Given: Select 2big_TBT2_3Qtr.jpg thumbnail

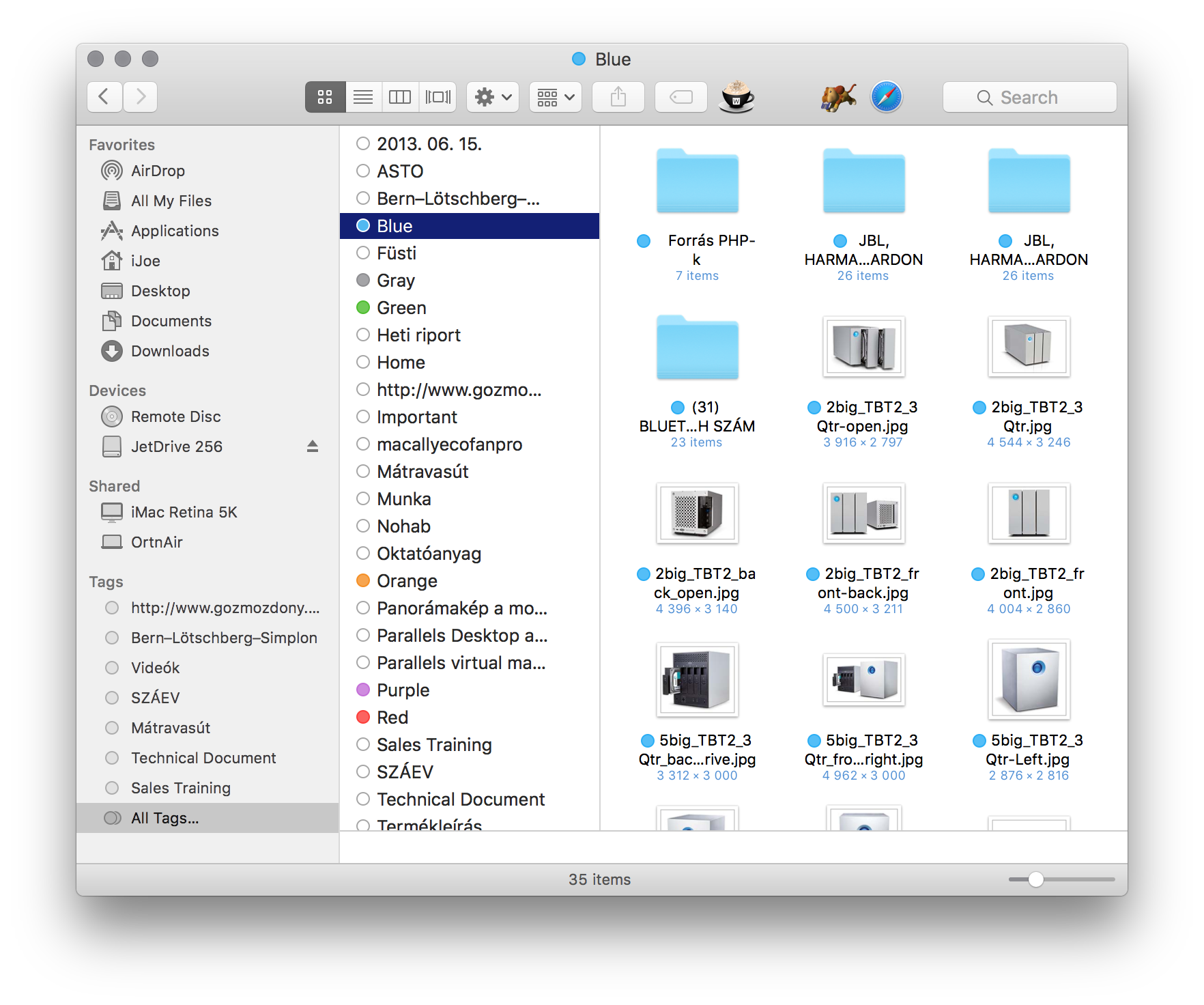Looking at the screenshot, I should [x=1029, y=347].
